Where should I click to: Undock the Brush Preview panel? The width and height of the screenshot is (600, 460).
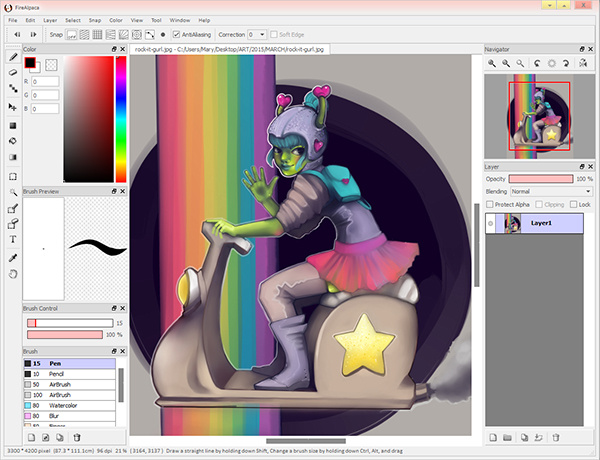pyautogui.click(x=114, y=191)
